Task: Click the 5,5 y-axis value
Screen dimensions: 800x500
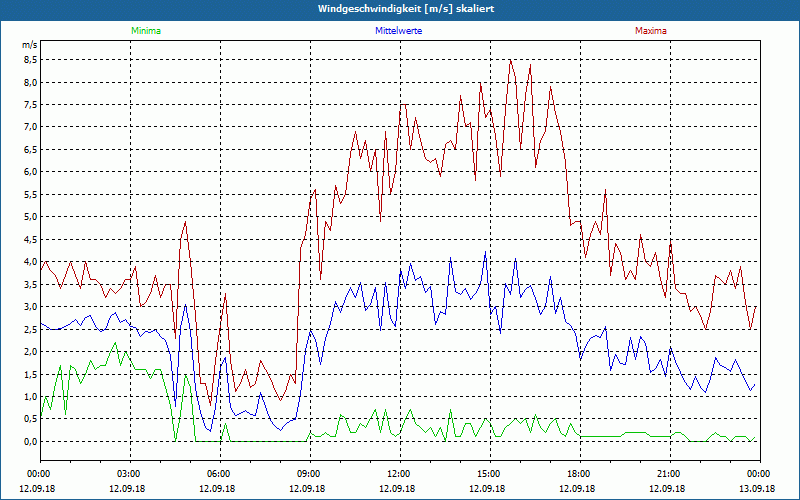Action: coord(31,194)
